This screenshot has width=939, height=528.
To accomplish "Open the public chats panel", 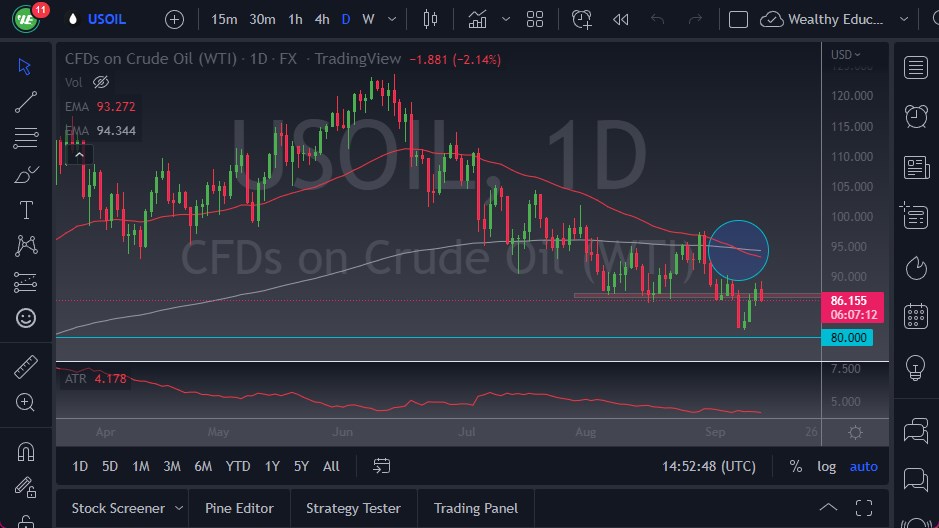I will click(916, 430).
